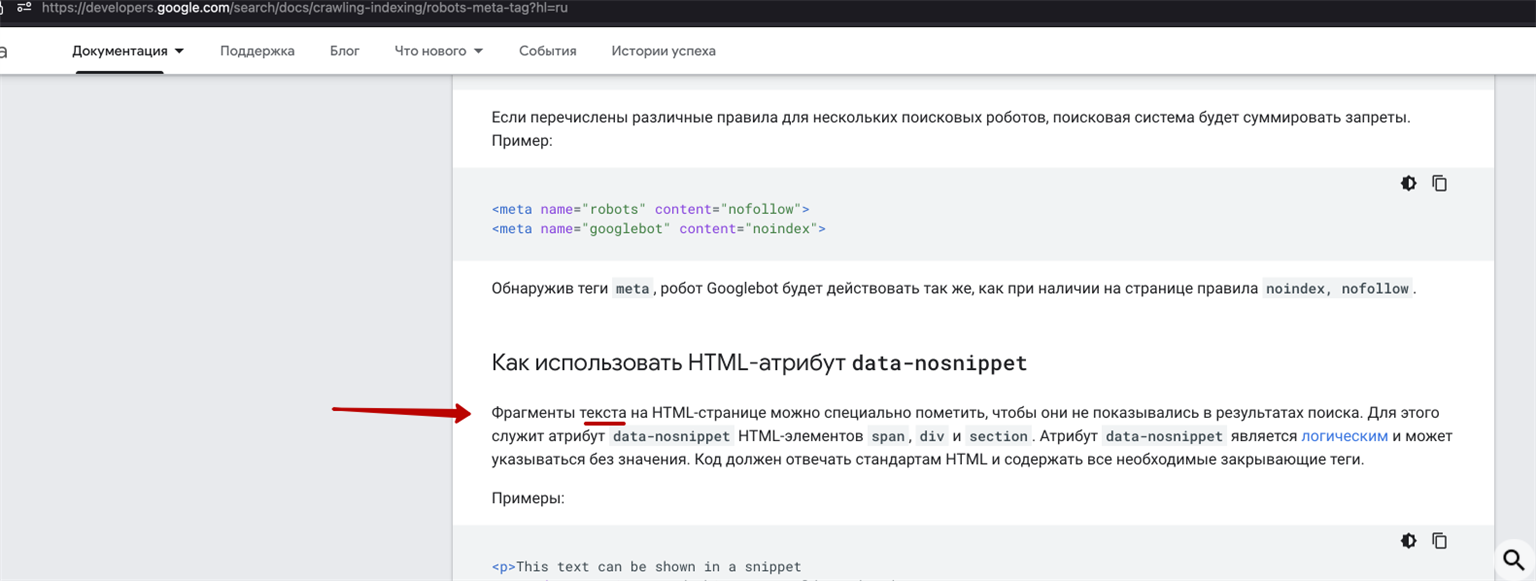Click the underlined word текста
1536x581 pixels.
pos(603,412)
